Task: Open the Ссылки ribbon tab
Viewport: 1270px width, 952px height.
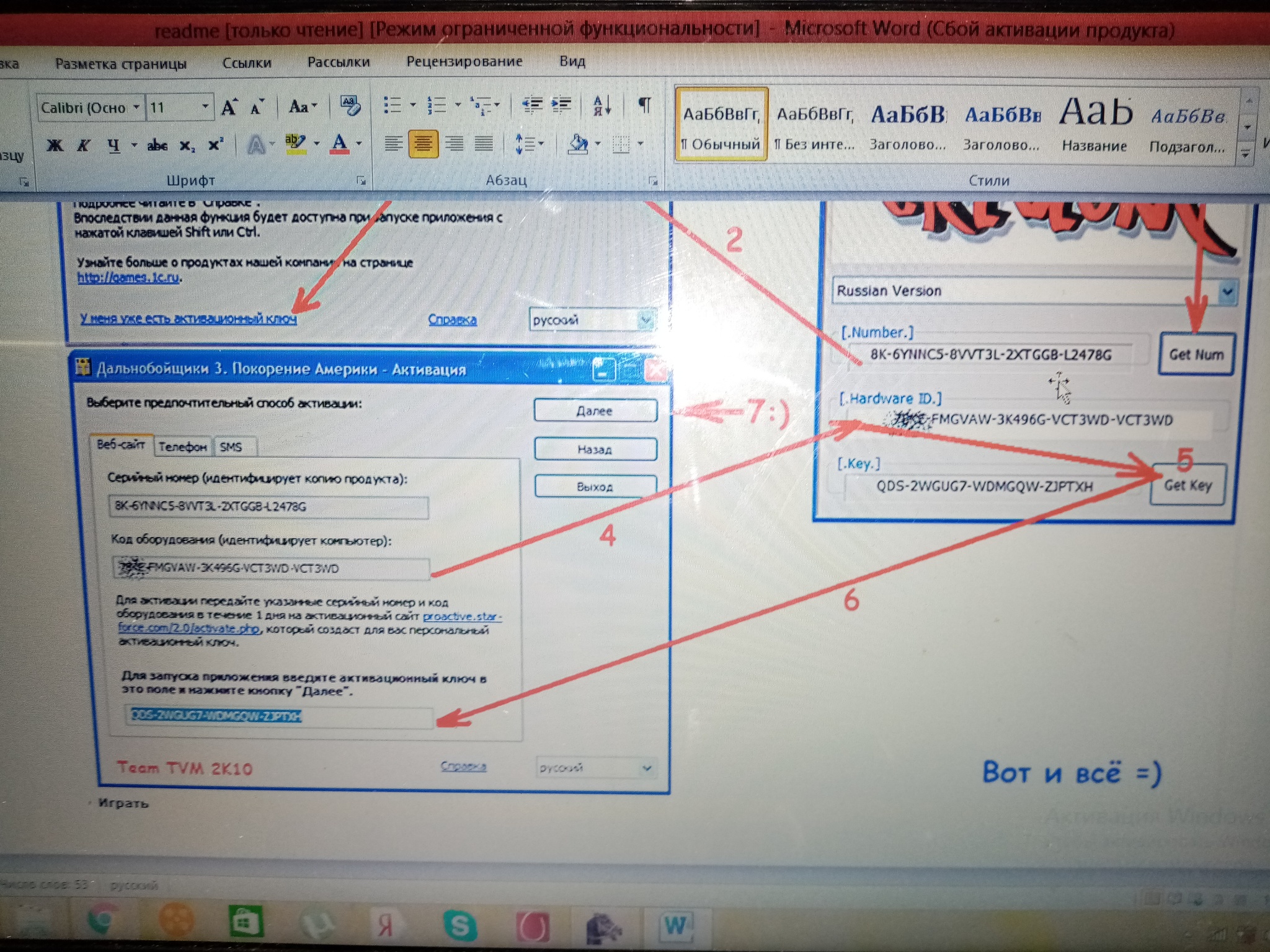Action: tap(247, 63)
